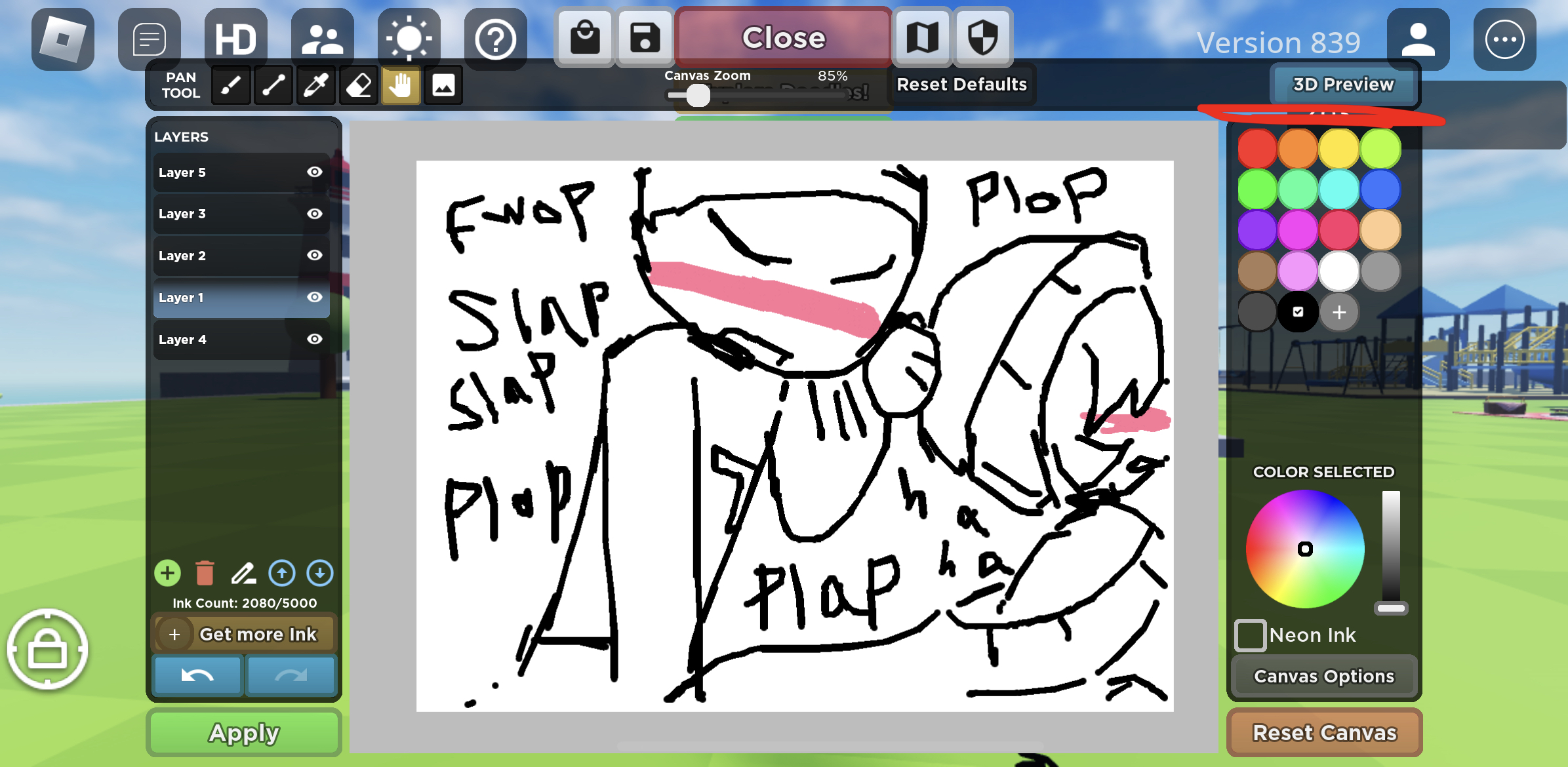Hide Layer 5 using eye icon
The height and width of the screenshot is (767, 1568).
tap(315, 172)
